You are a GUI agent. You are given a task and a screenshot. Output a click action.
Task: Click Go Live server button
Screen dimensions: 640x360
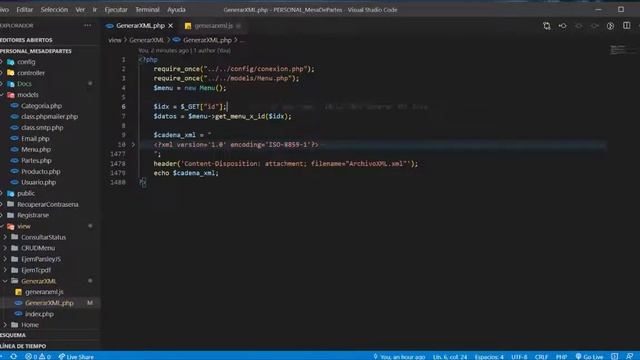click(x=589, y=356)
